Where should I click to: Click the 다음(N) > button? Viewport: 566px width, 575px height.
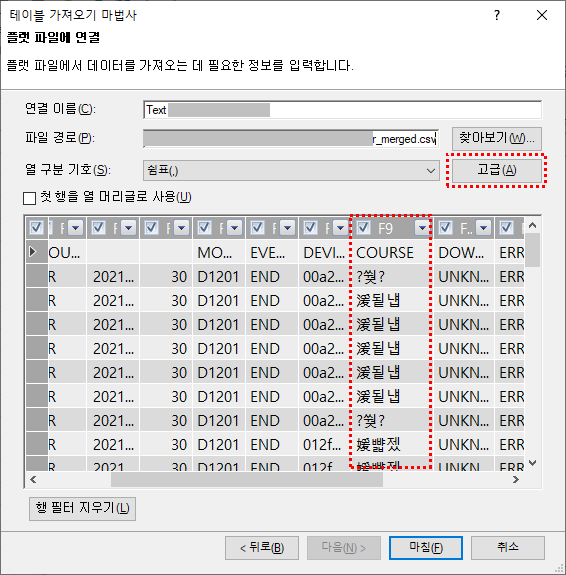[344, 548]
